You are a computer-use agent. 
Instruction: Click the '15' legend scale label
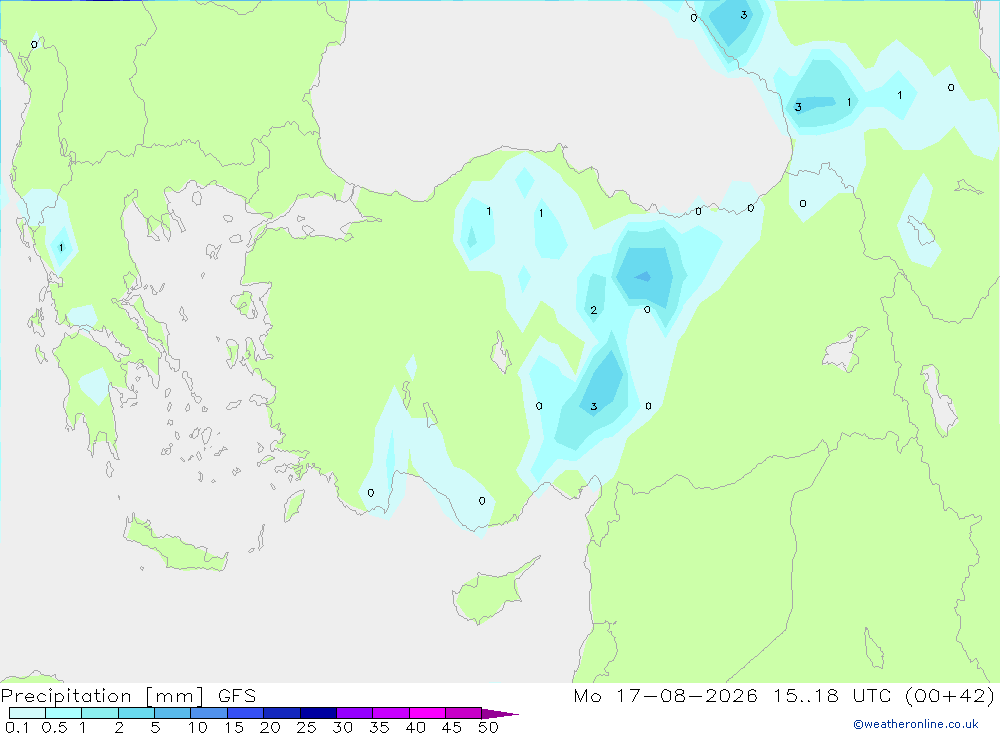(233, 727)
